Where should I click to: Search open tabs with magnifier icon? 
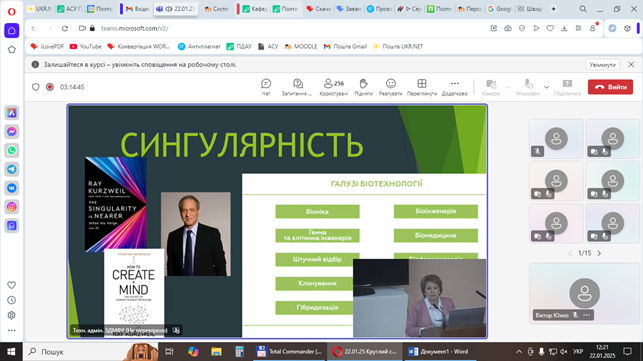click(583, 9)
